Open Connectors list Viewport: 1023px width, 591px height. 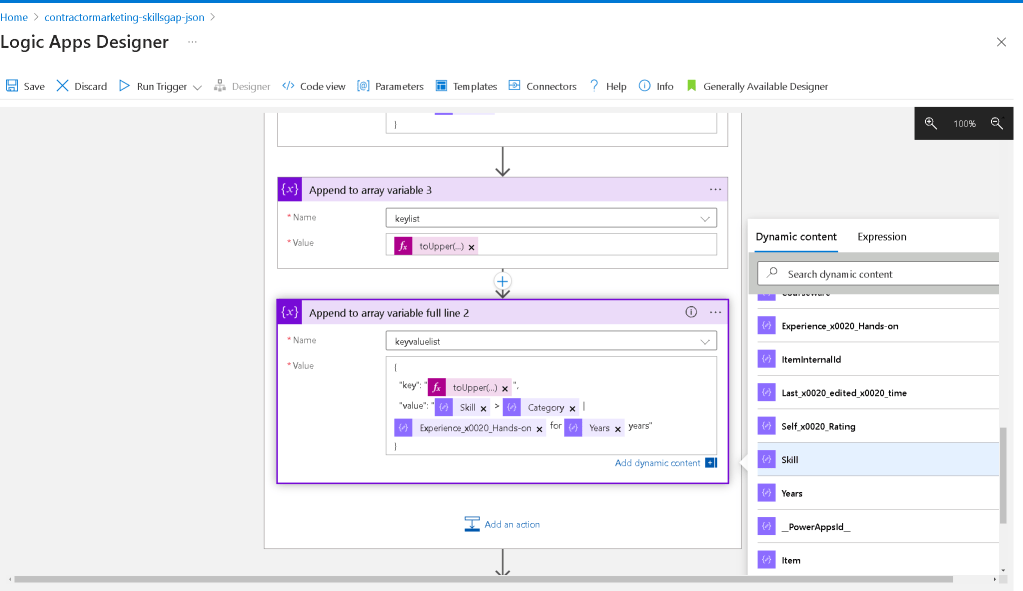[542, 86]
